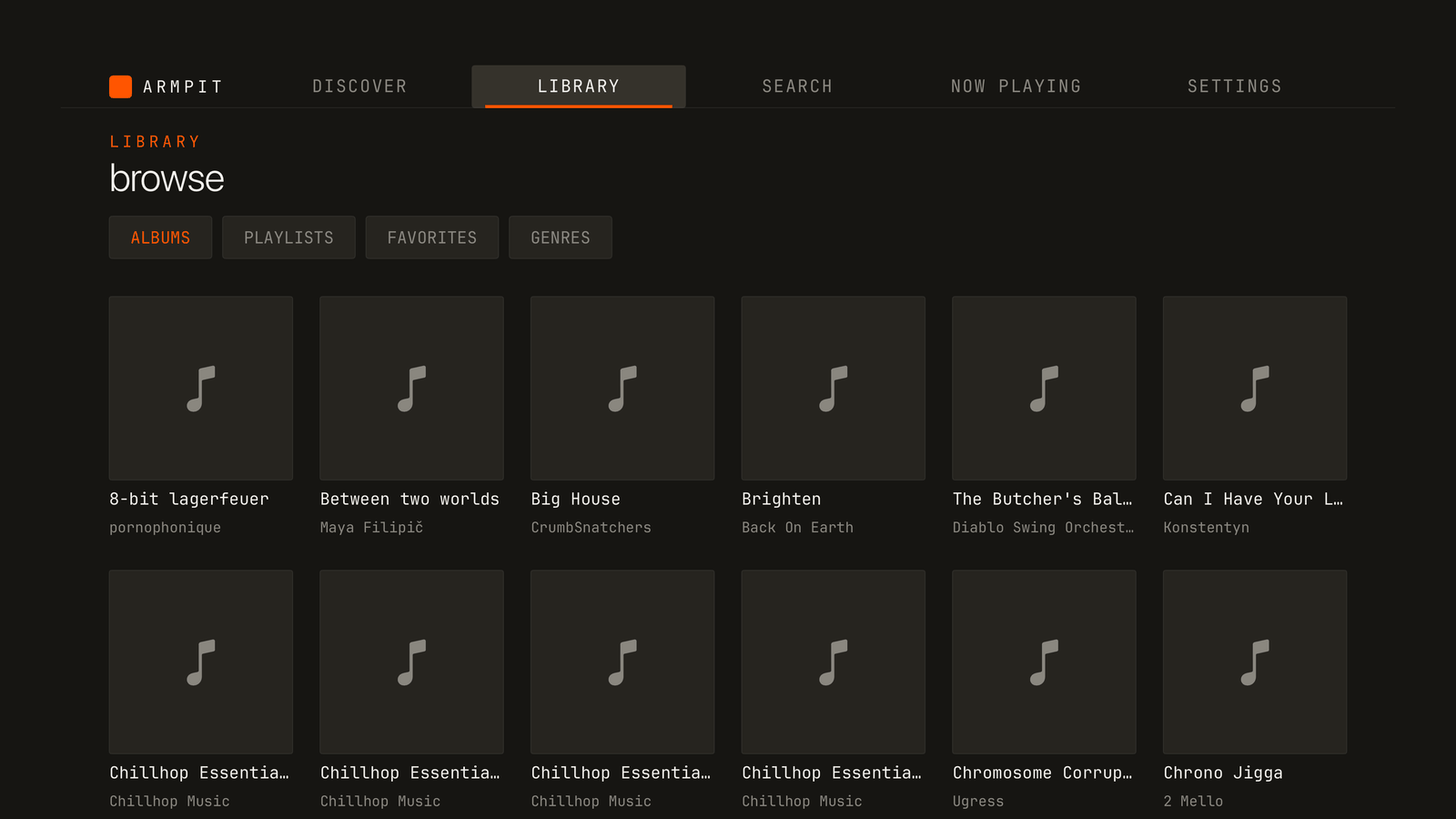Click the orange Armpit logo icon
Viewport: 1456px width, 819px height.
click(120, 86)
